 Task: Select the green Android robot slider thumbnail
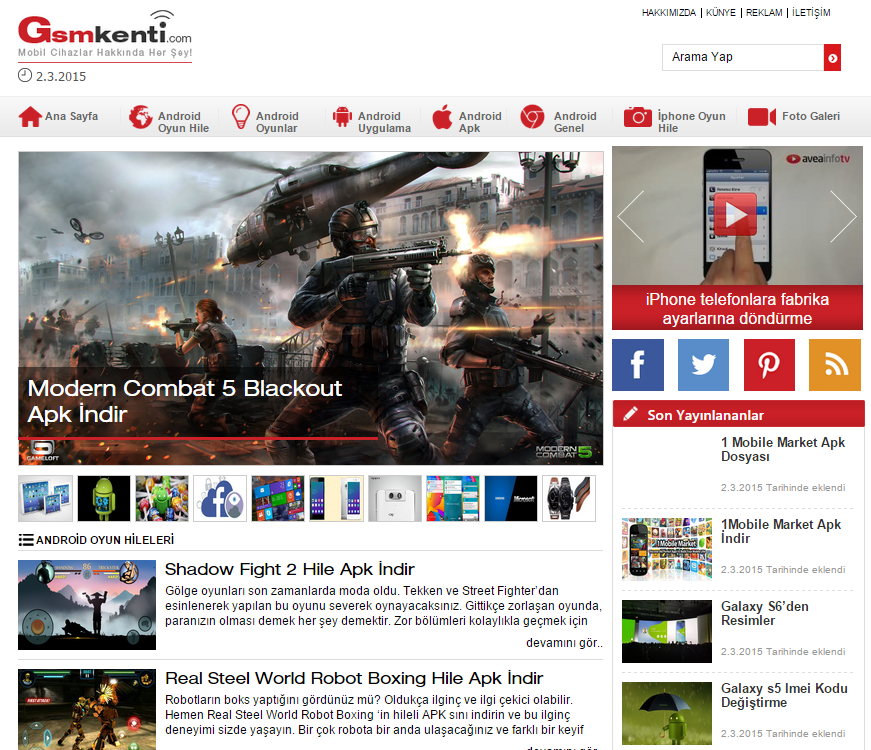coord(104,498)
